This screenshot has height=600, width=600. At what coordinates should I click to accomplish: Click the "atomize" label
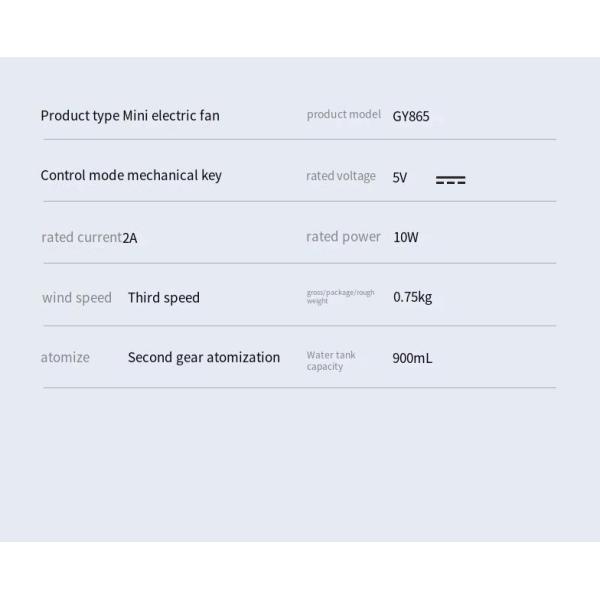coord(65,357)
